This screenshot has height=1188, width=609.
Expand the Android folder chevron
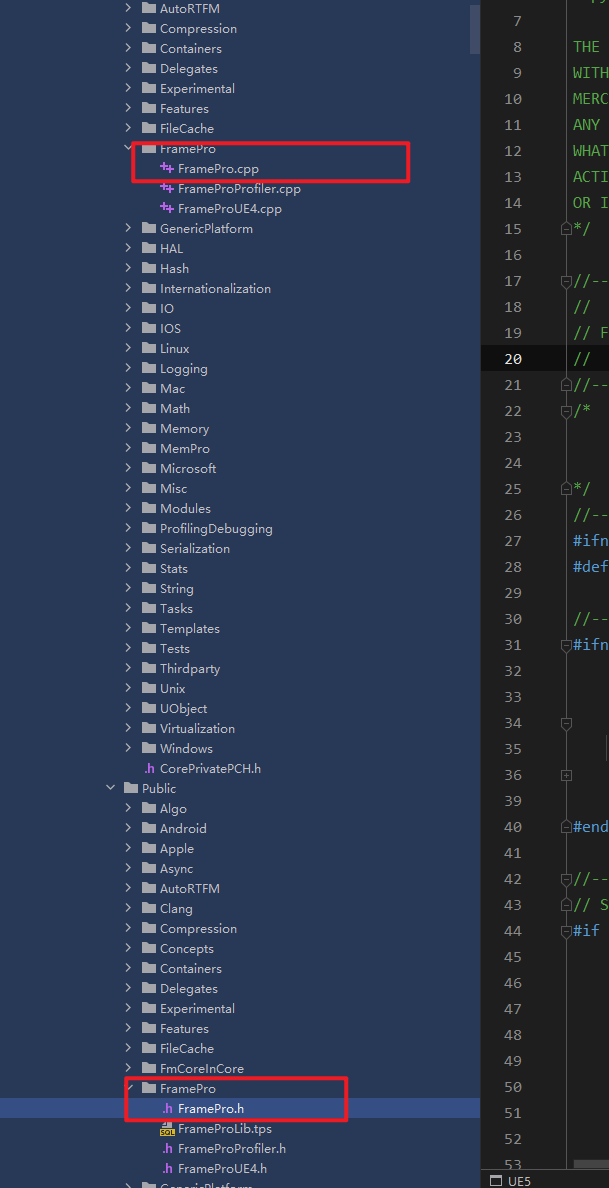tap(129, 828)
